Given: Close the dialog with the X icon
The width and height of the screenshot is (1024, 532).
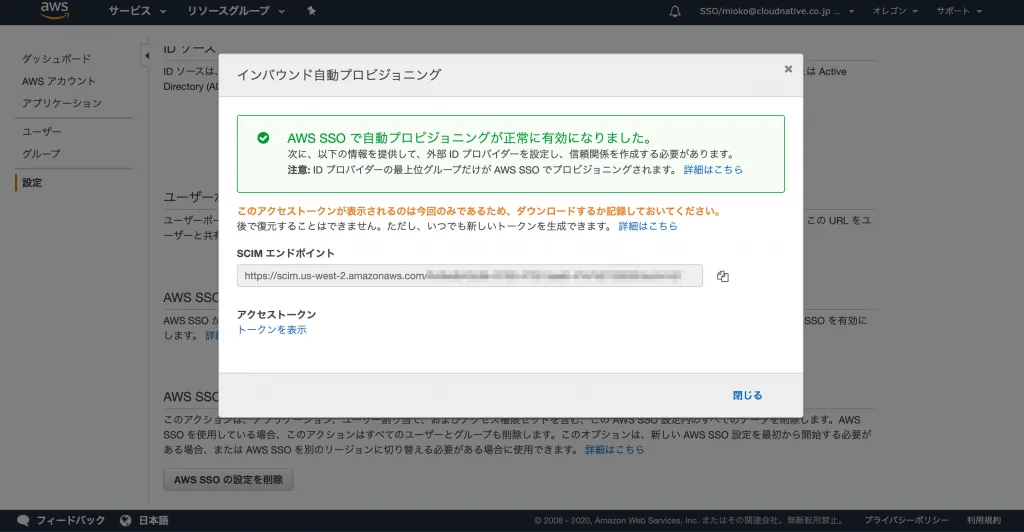Looking at the screenshot, I should 788,69.
